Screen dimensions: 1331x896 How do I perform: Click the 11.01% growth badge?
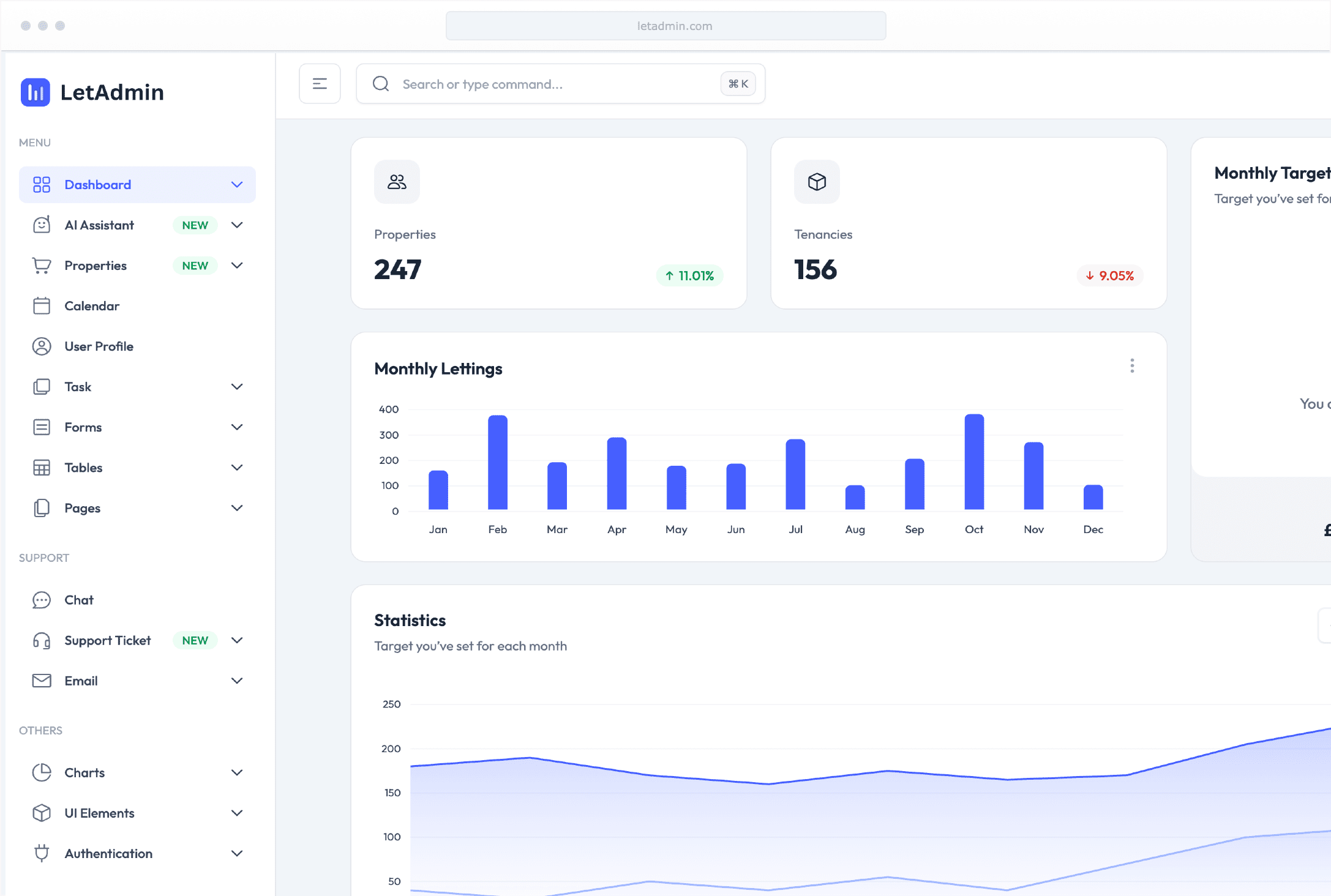689,275
